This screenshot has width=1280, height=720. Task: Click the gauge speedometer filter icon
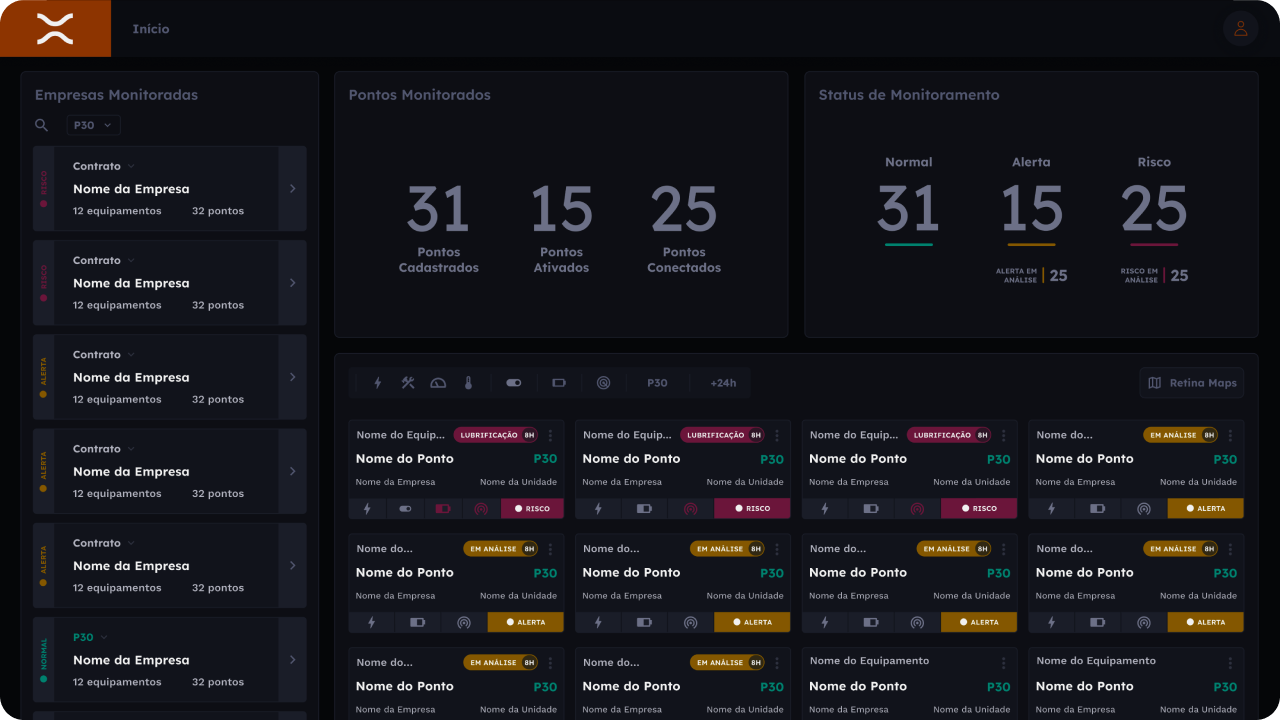[438, 383]
